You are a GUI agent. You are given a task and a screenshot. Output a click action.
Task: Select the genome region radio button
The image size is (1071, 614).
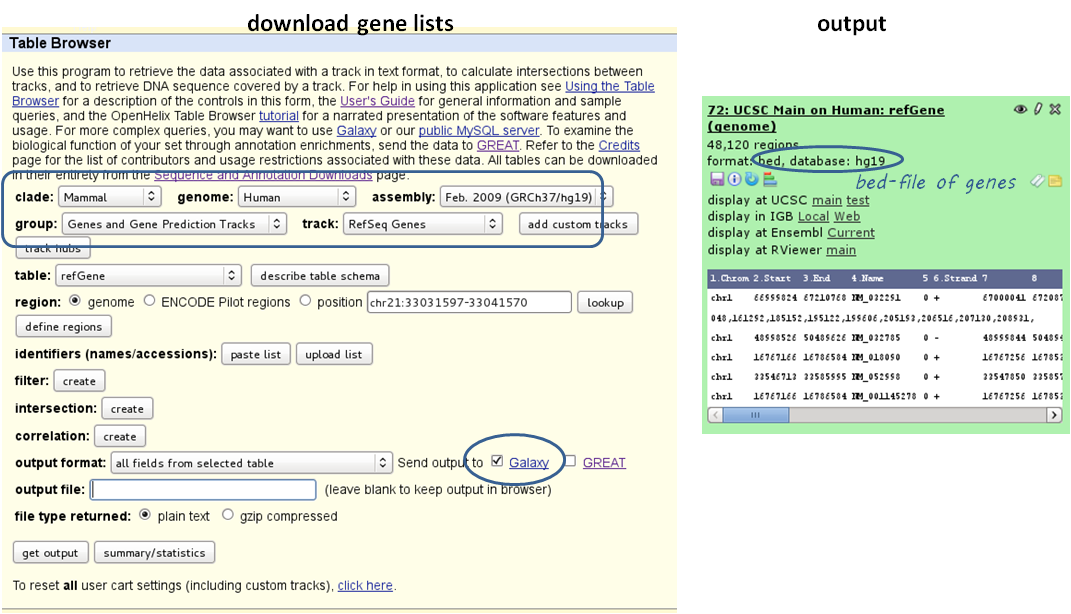(x=75, y=301)
